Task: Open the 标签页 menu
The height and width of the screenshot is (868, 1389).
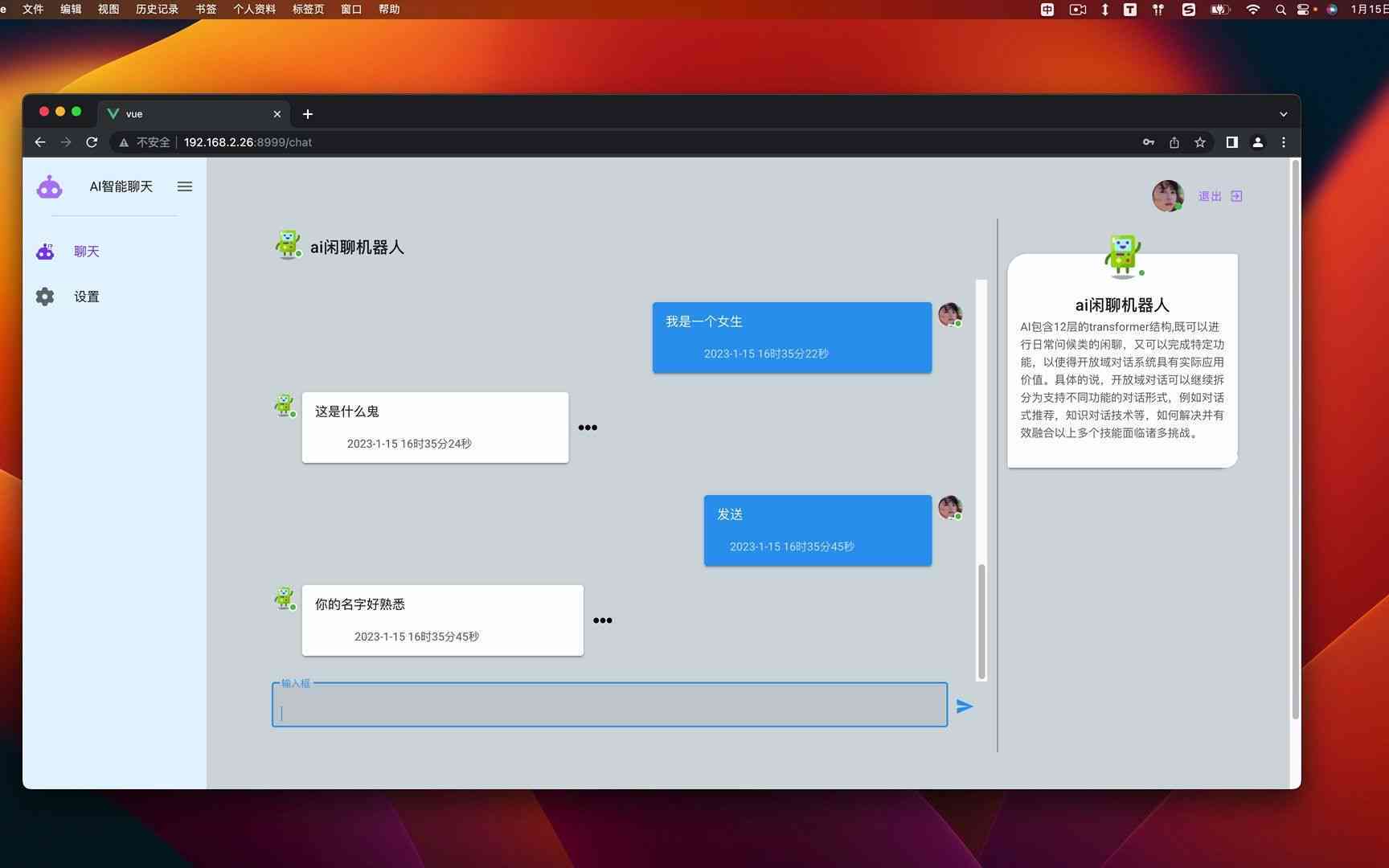Action: coord(308,9)
